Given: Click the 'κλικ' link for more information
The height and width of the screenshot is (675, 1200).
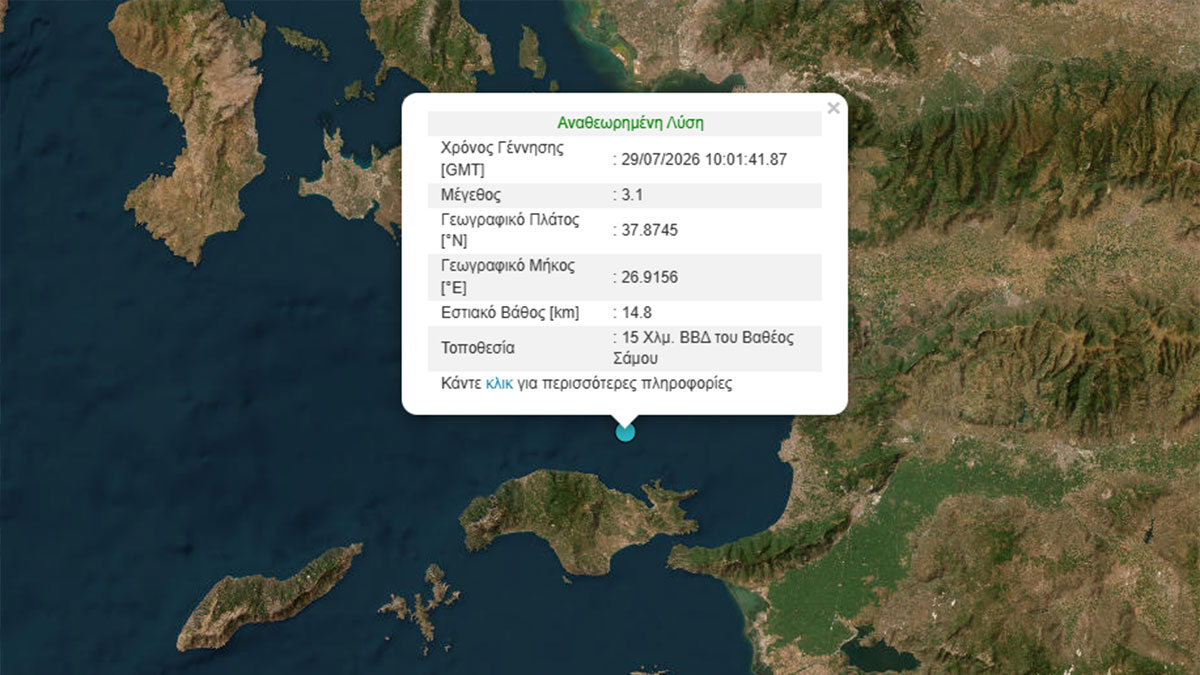Looking at the screenshot, I should (499, 383).
